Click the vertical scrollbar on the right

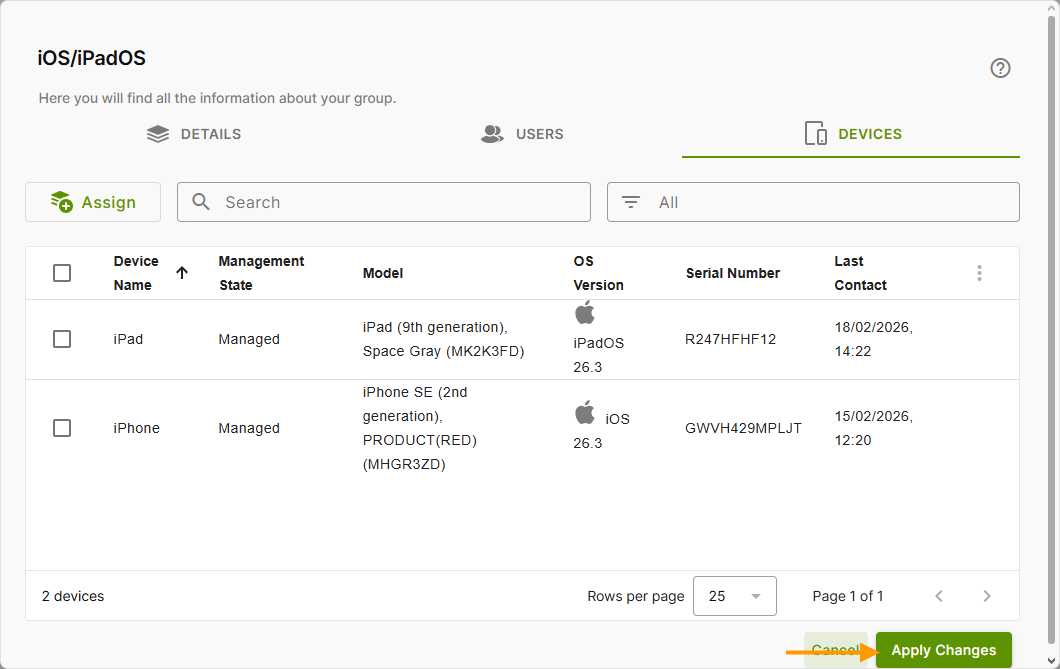point(1051,331)
